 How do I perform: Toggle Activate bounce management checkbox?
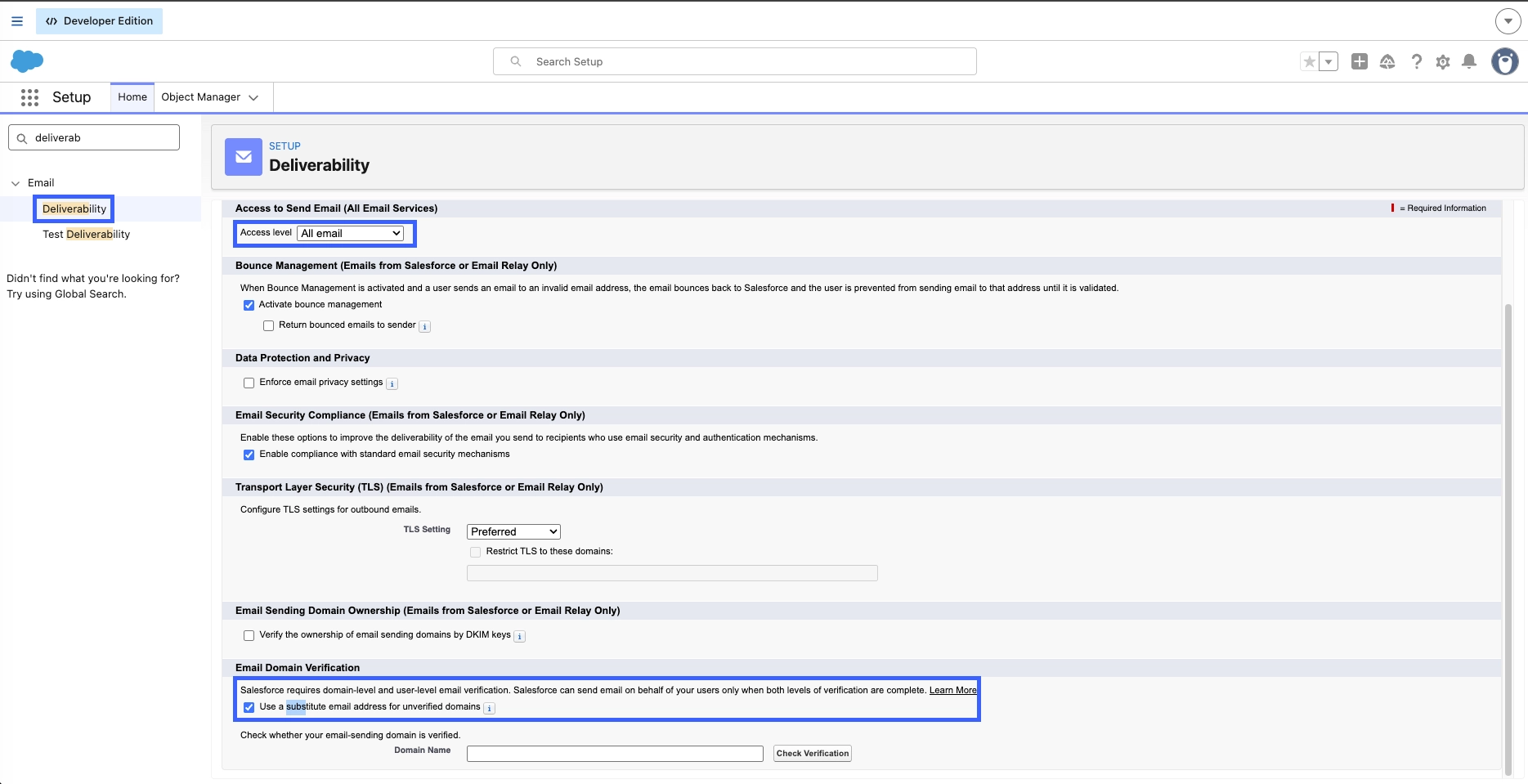[249, 305]
